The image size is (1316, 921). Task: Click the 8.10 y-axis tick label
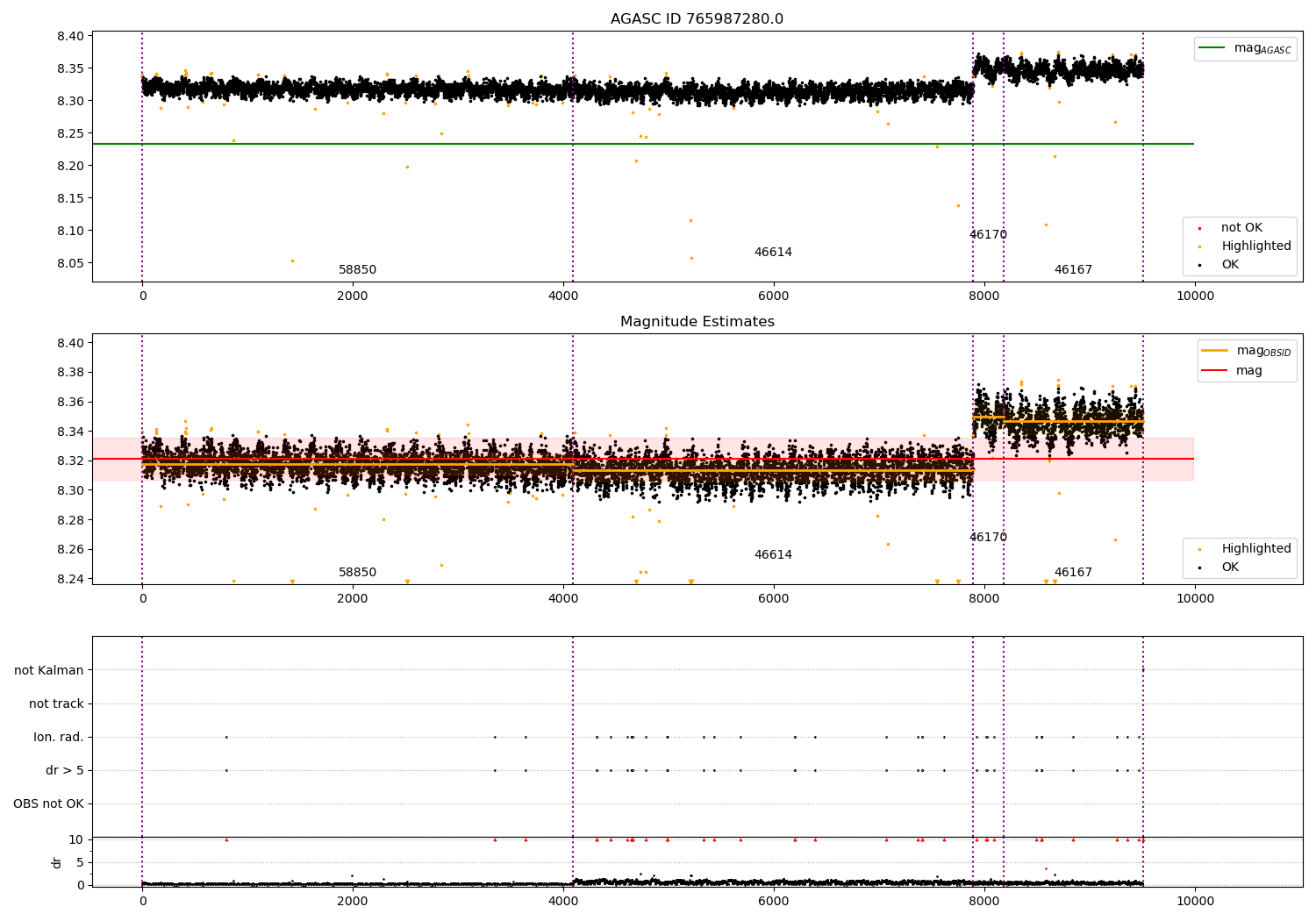point(70,231)
